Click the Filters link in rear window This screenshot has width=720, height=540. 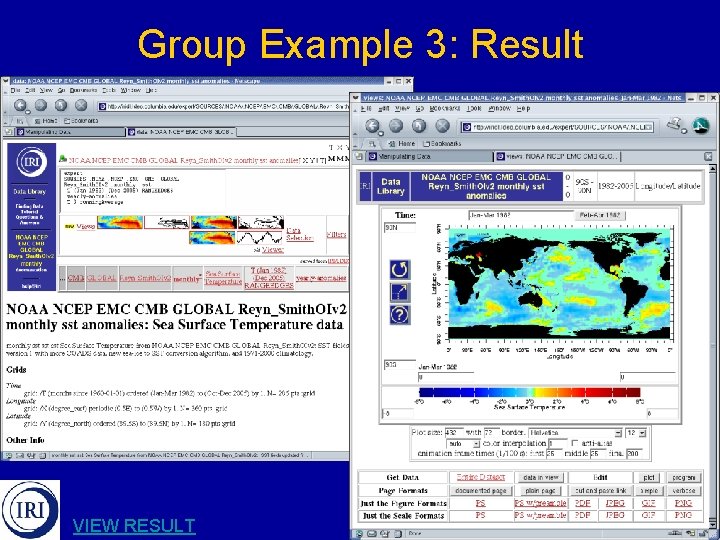(336, 234)
